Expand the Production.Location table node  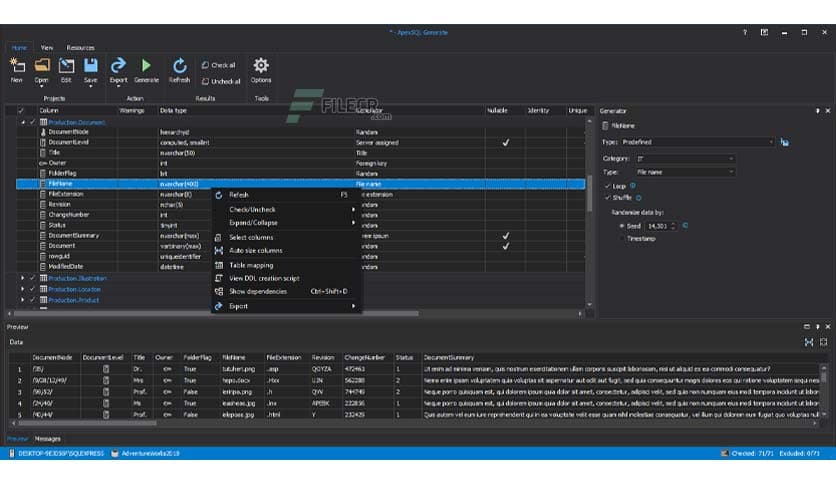22,289
